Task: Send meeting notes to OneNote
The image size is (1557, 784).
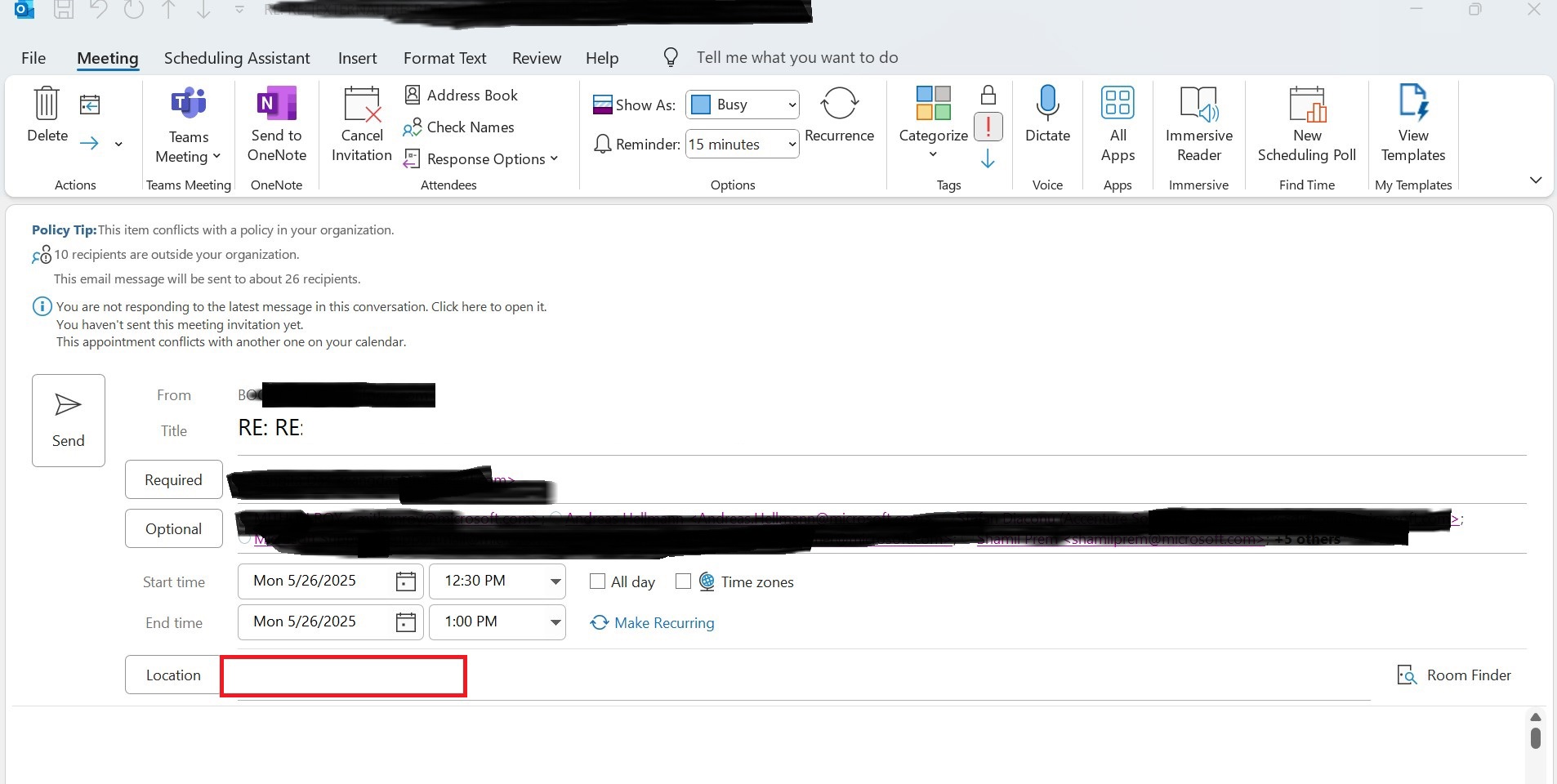Action: [x=276, y=124]
